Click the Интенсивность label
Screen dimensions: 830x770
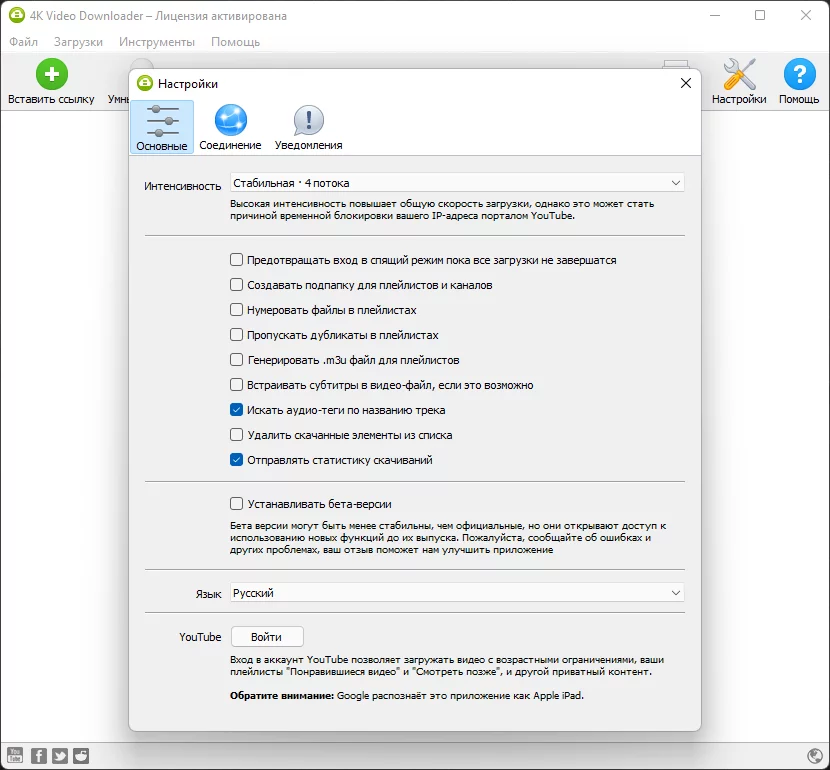183,186
